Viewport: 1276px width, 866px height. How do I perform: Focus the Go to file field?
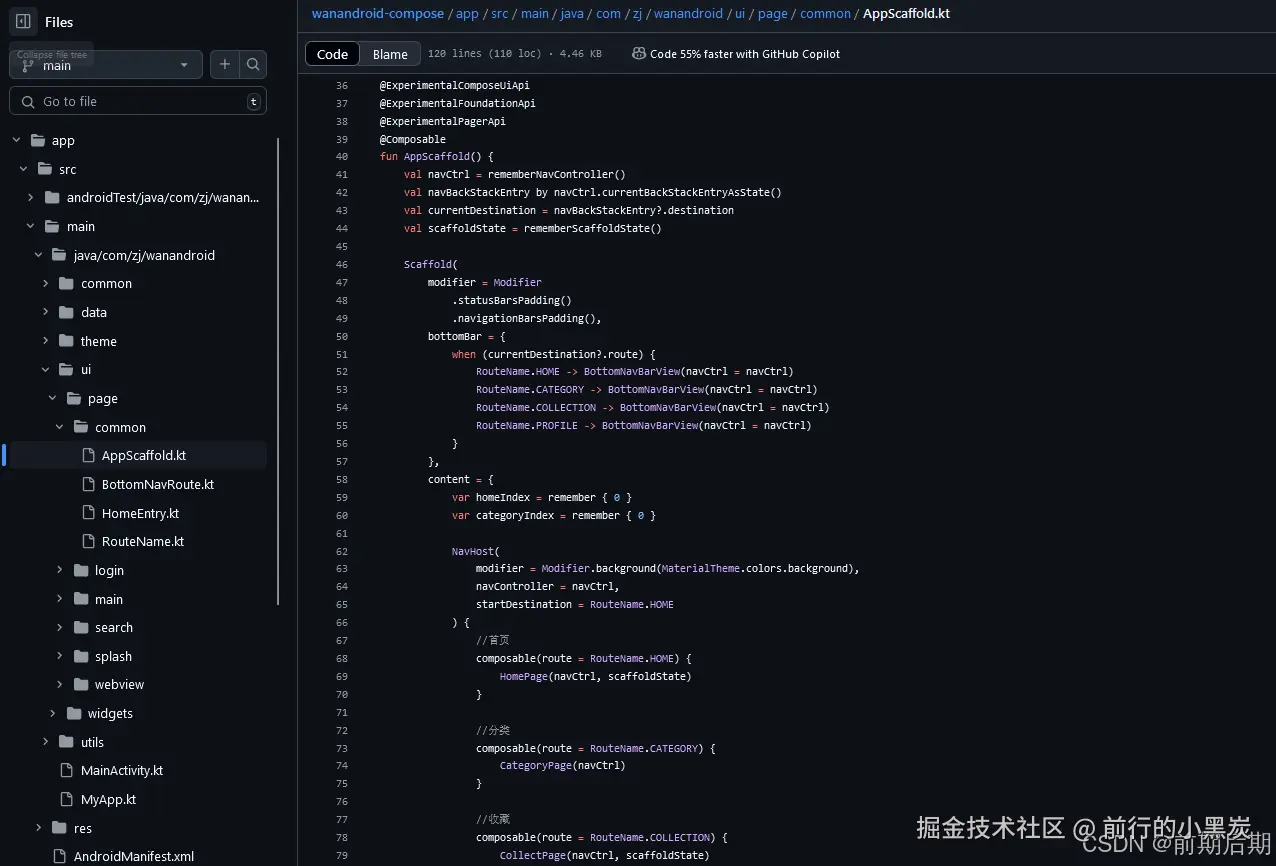click(138, 101)
